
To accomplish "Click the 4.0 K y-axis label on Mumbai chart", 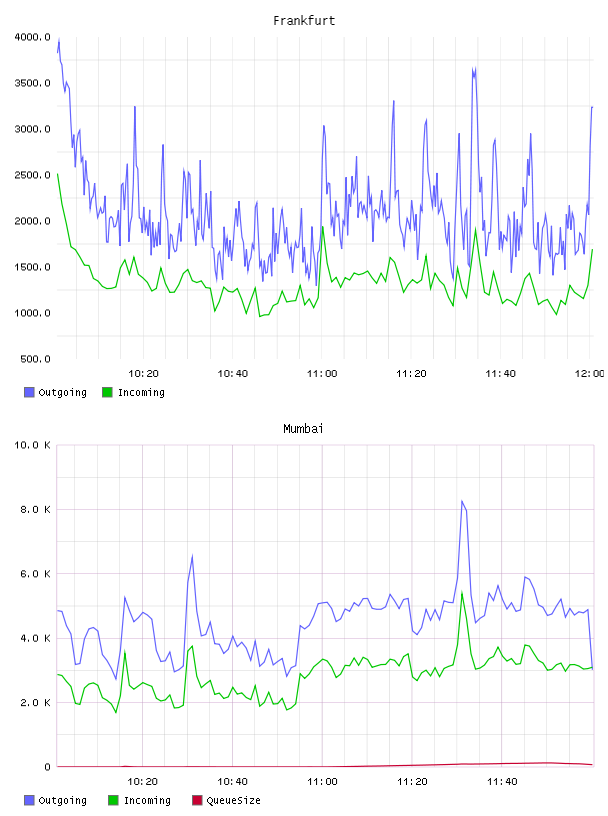I will click(35, 639).
